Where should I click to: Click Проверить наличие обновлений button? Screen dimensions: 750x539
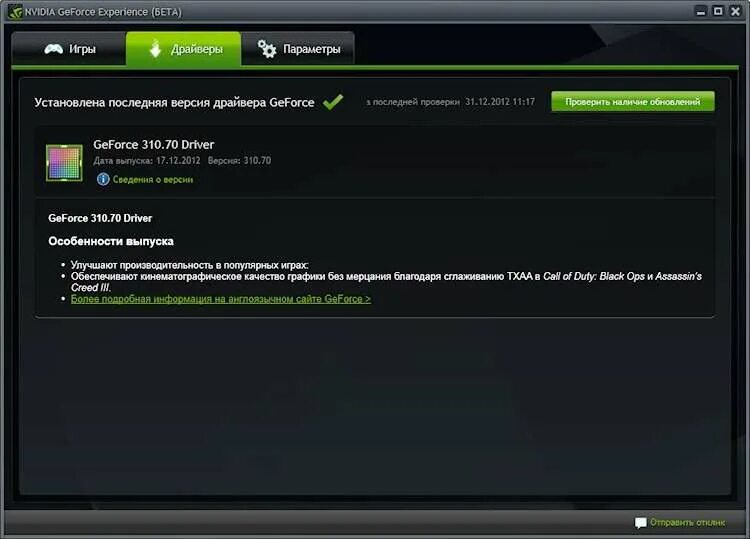point(633,101)
